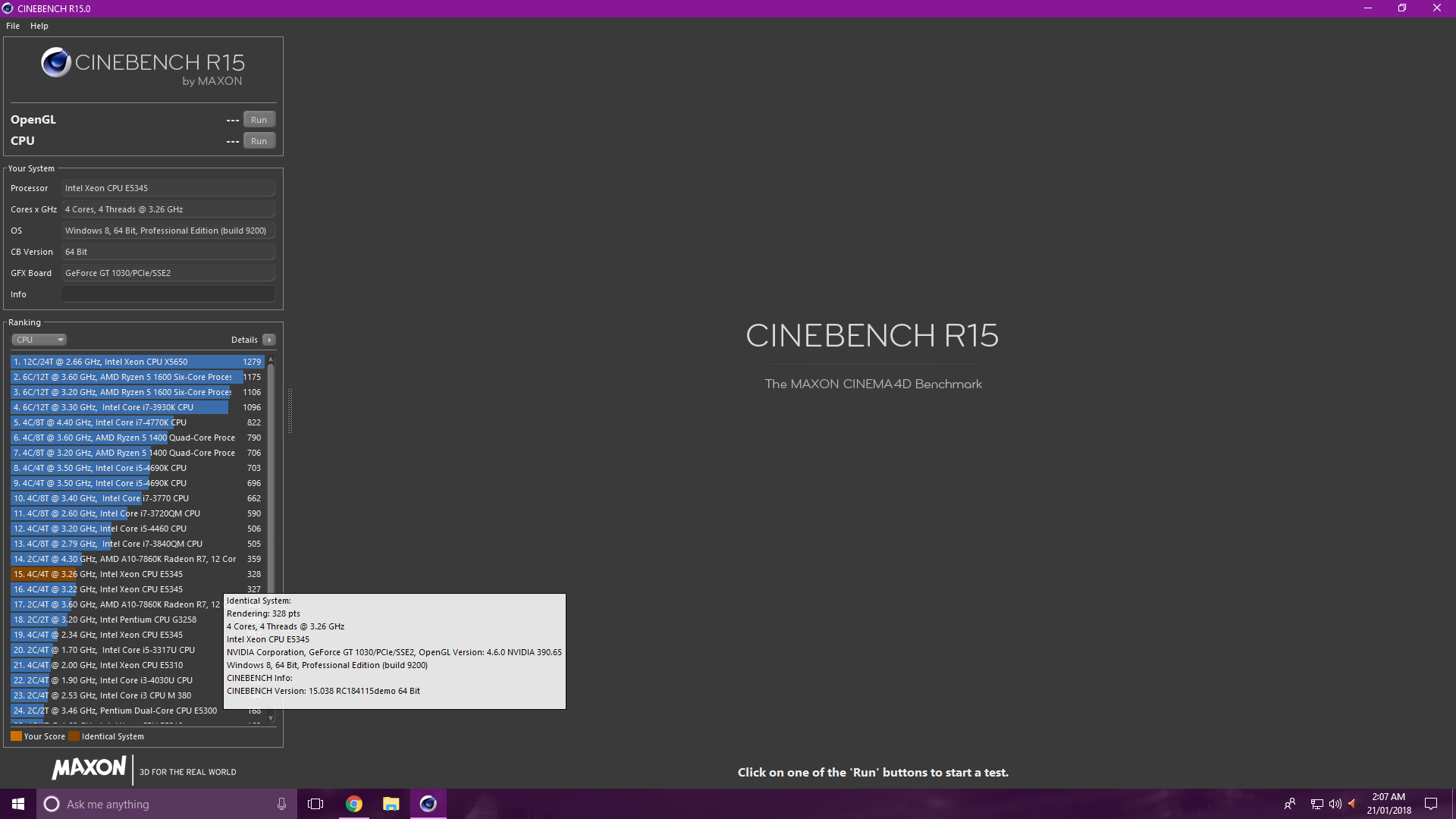The height and width of the screenshot is (819, 1456).
Task: Open the Help menu
Action: click(39, 26)
